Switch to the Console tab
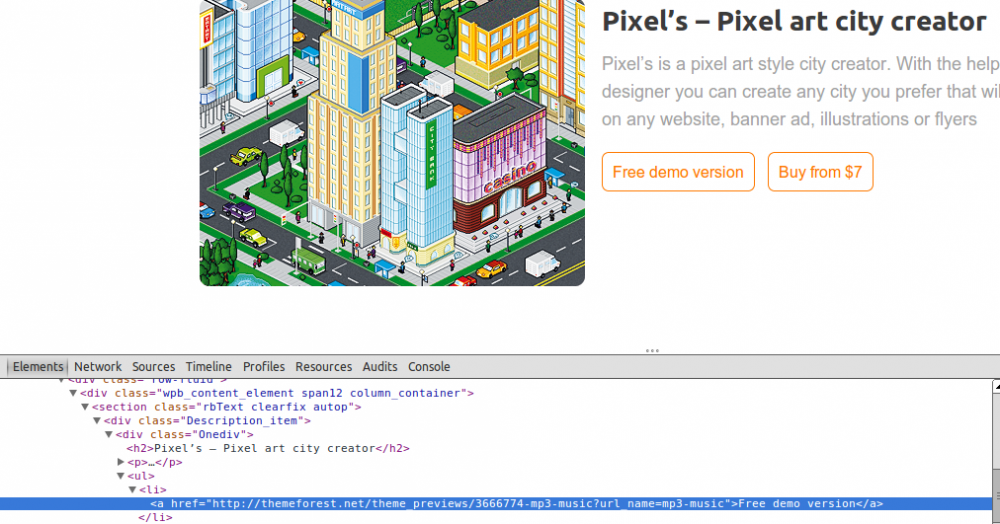The width and height of the screenshot is (1000, 524). 429,367
